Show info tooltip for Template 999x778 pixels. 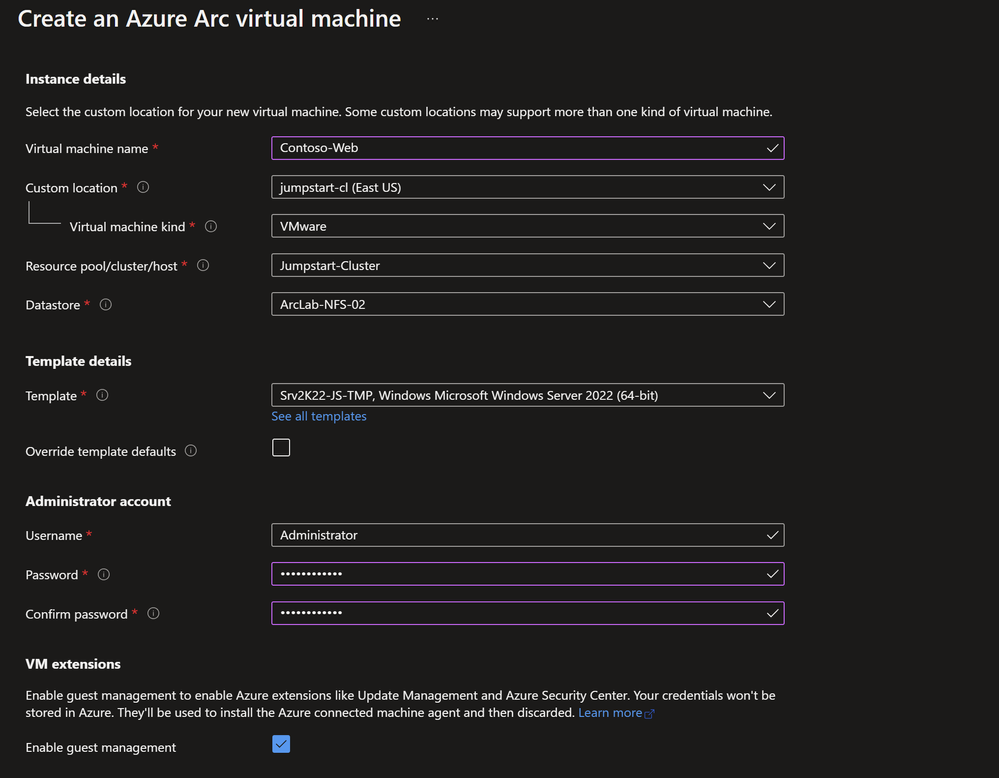pyautogui.click(x=102, y=395)
